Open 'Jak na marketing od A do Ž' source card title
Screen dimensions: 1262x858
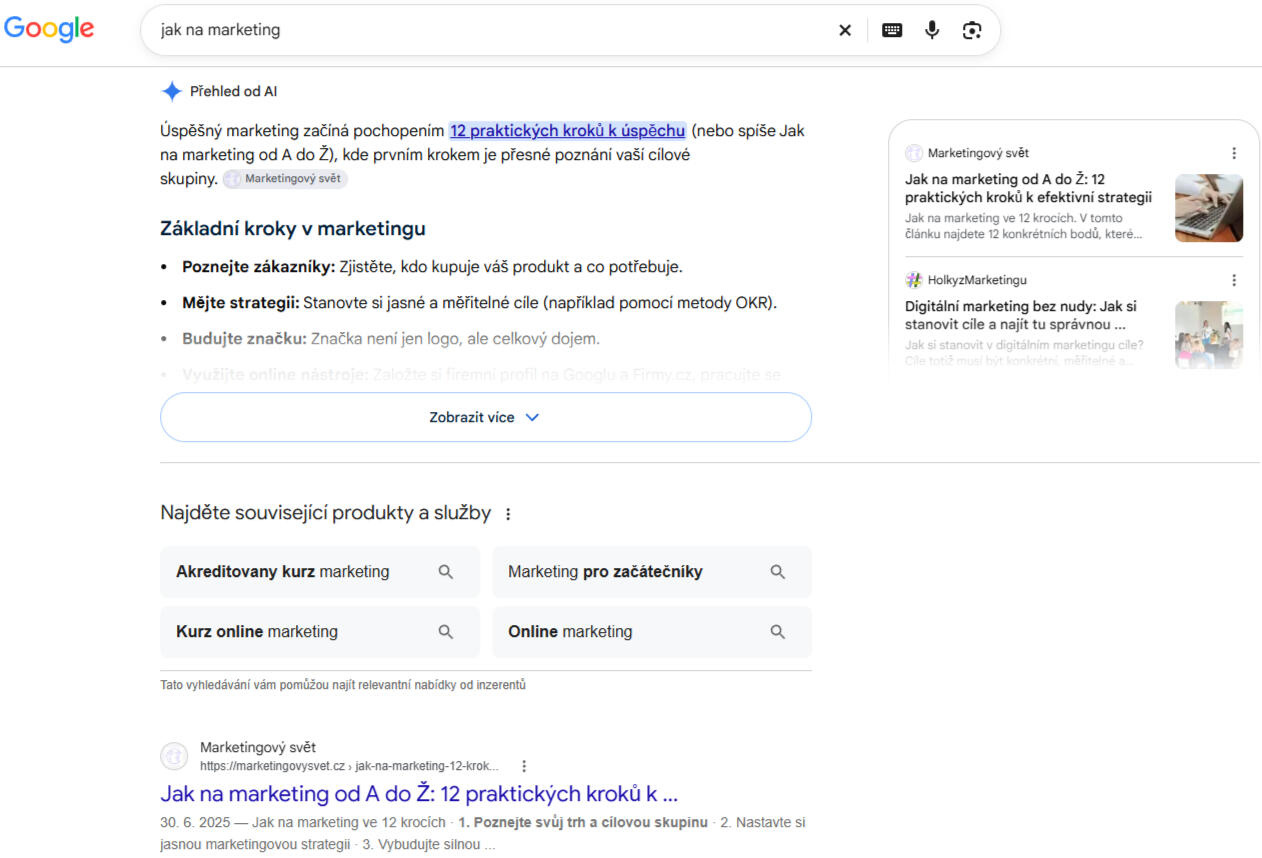(x=1028, y=188)
